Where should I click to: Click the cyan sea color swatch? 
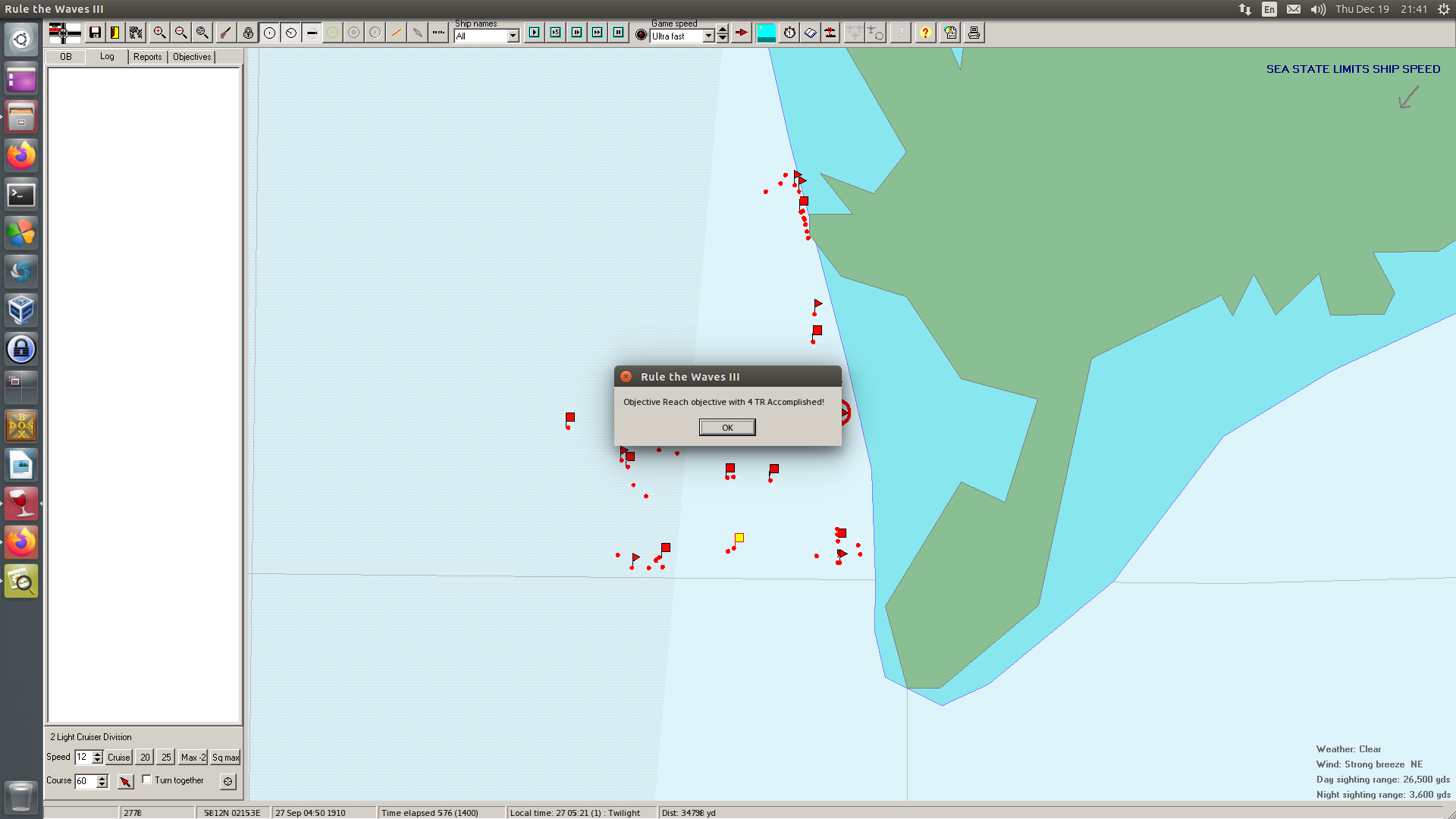coord(767,33)
